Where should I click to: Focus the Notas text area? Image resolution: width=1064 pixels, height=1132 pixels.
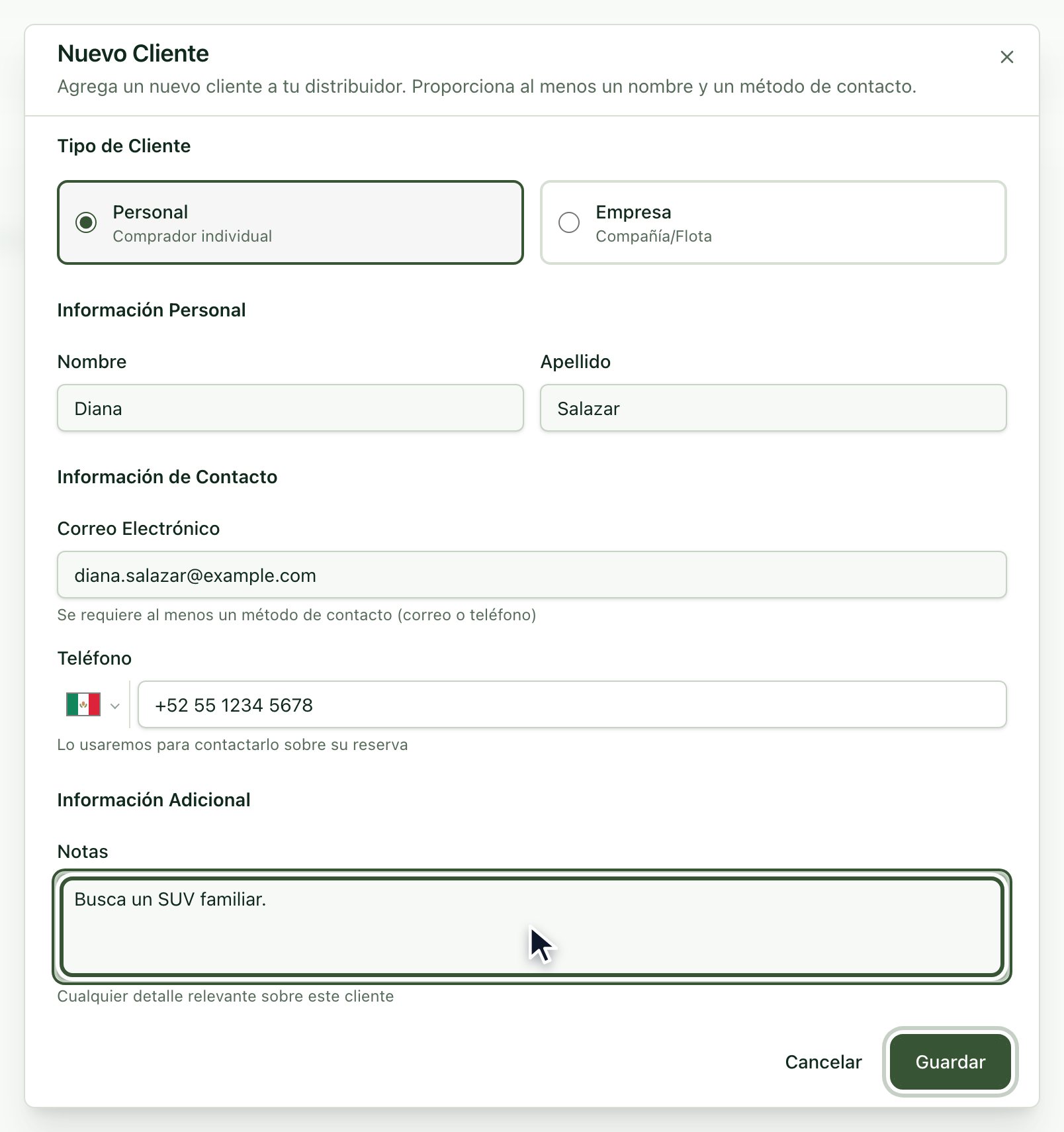532,927
